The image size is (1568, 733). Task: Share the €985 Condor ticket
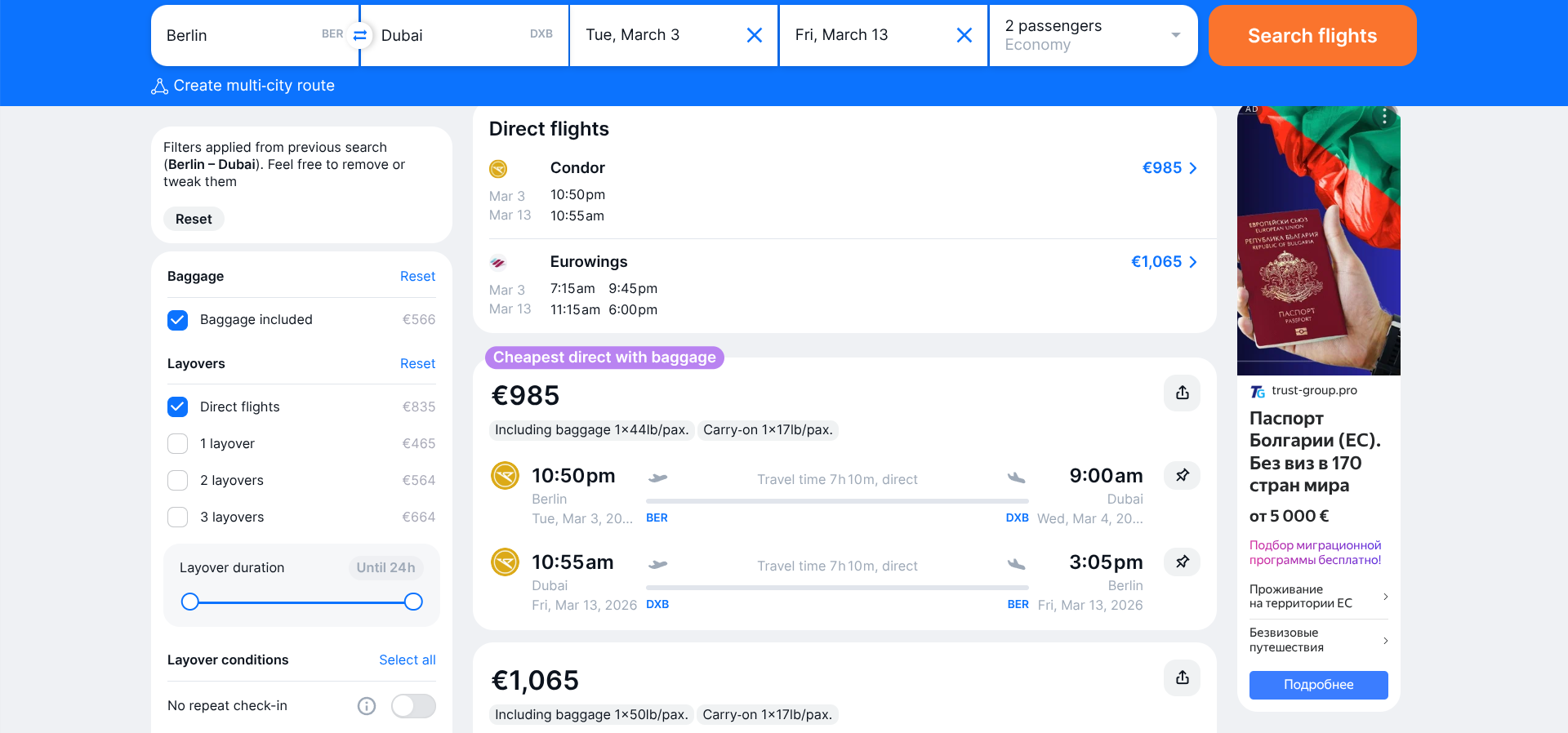click(x=1182, y=393)
